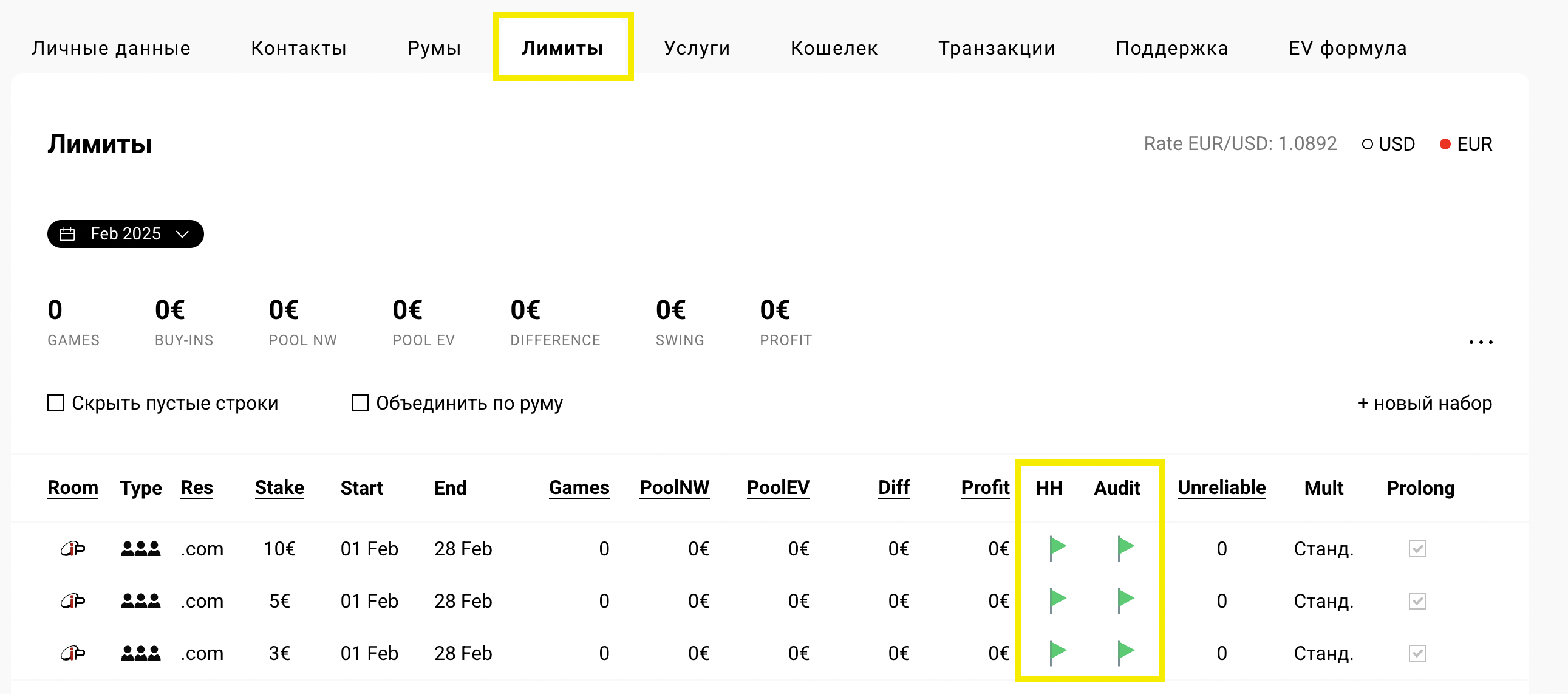
Task: Expand the Feb 2025 month dropdown
Action: 125,234
